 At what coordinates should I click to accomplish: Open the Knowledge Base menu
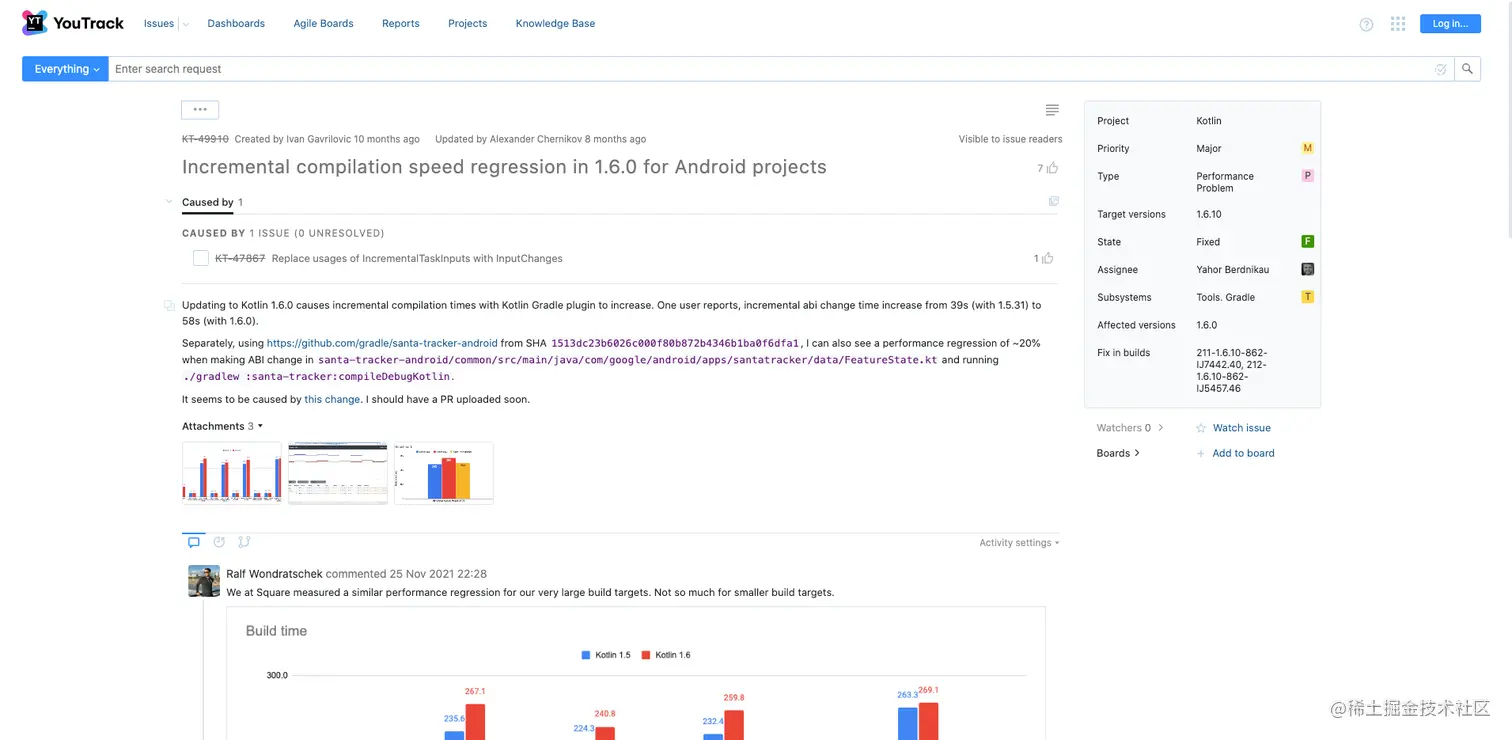(555, 24)
